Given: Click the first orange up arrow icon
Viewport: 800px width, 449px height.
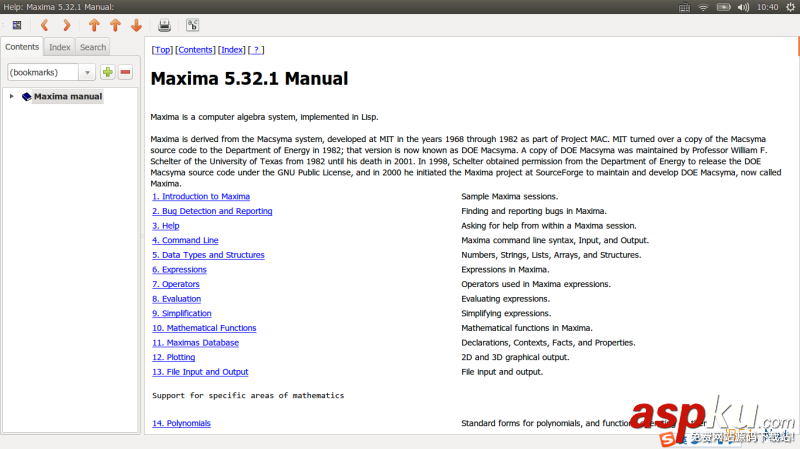Looking at the screenshot, I should [x=94, y=25].
